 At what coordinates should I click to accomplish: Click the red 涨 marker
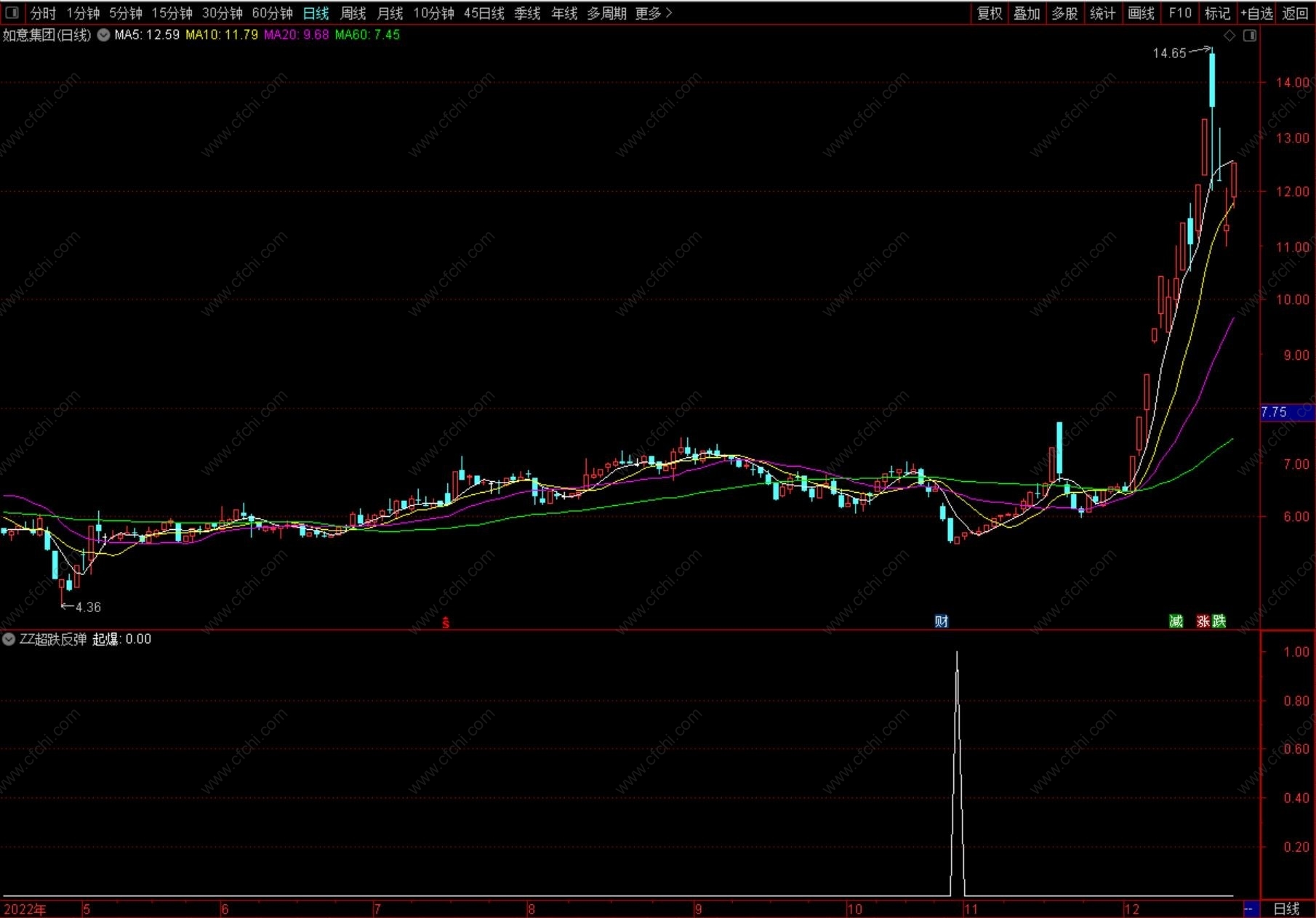[1204, 621]
